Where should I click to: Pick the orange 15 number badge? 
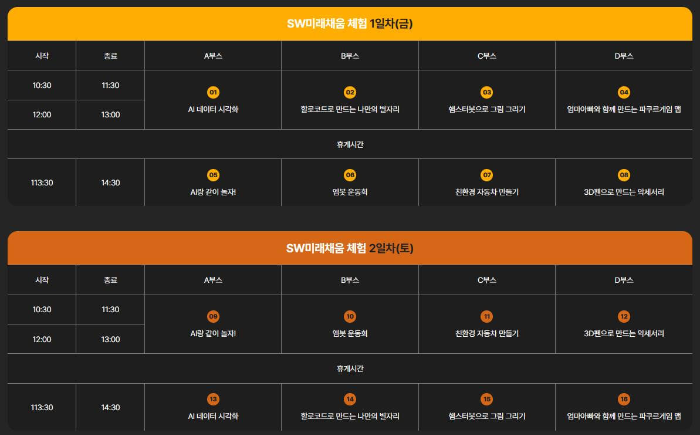point(487,399)
